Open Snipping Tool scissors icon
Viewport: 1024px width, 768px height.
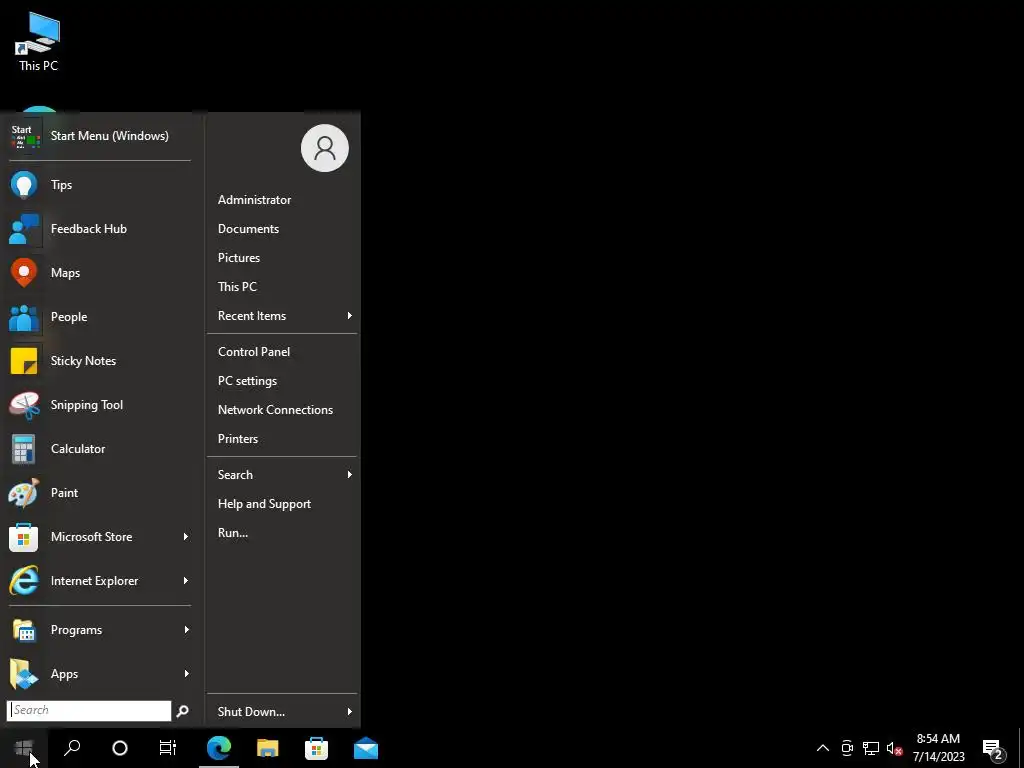[24, 405]
